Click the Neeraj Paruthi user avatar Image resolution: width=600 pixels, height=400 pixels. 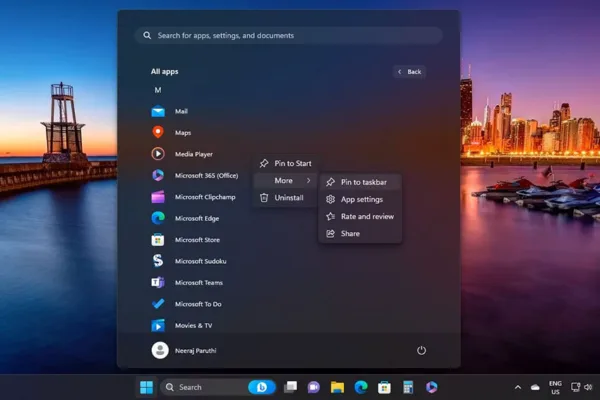tap(160, 350)
